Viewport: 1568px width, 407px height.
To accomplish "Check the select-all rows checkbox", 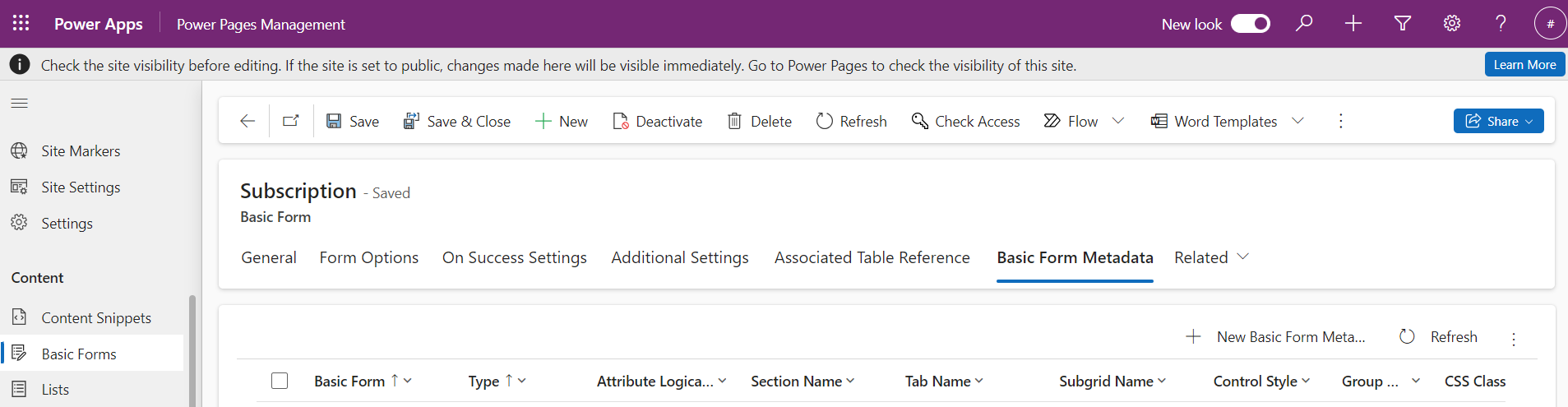I will coord(280,381).
